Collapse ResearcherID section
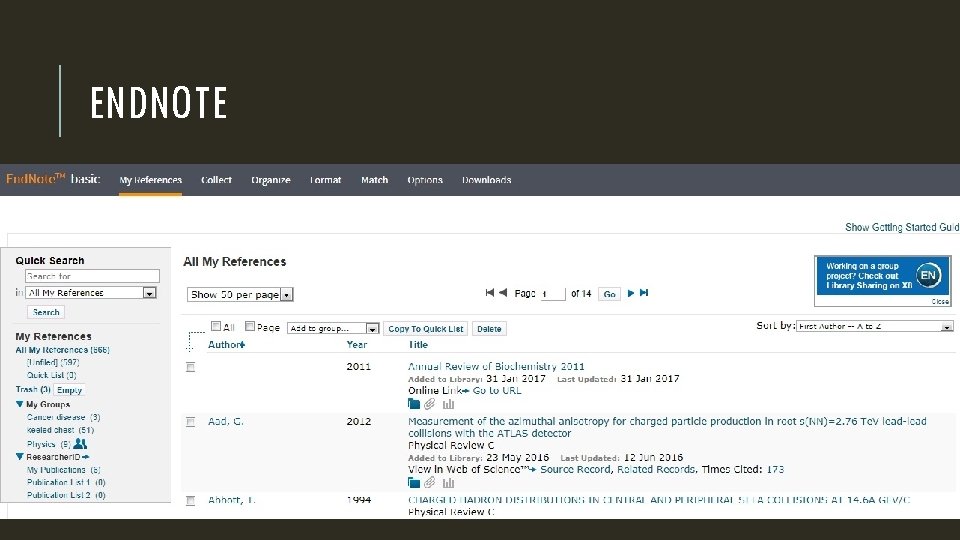The image size is (960, 540). pos(20,457)
